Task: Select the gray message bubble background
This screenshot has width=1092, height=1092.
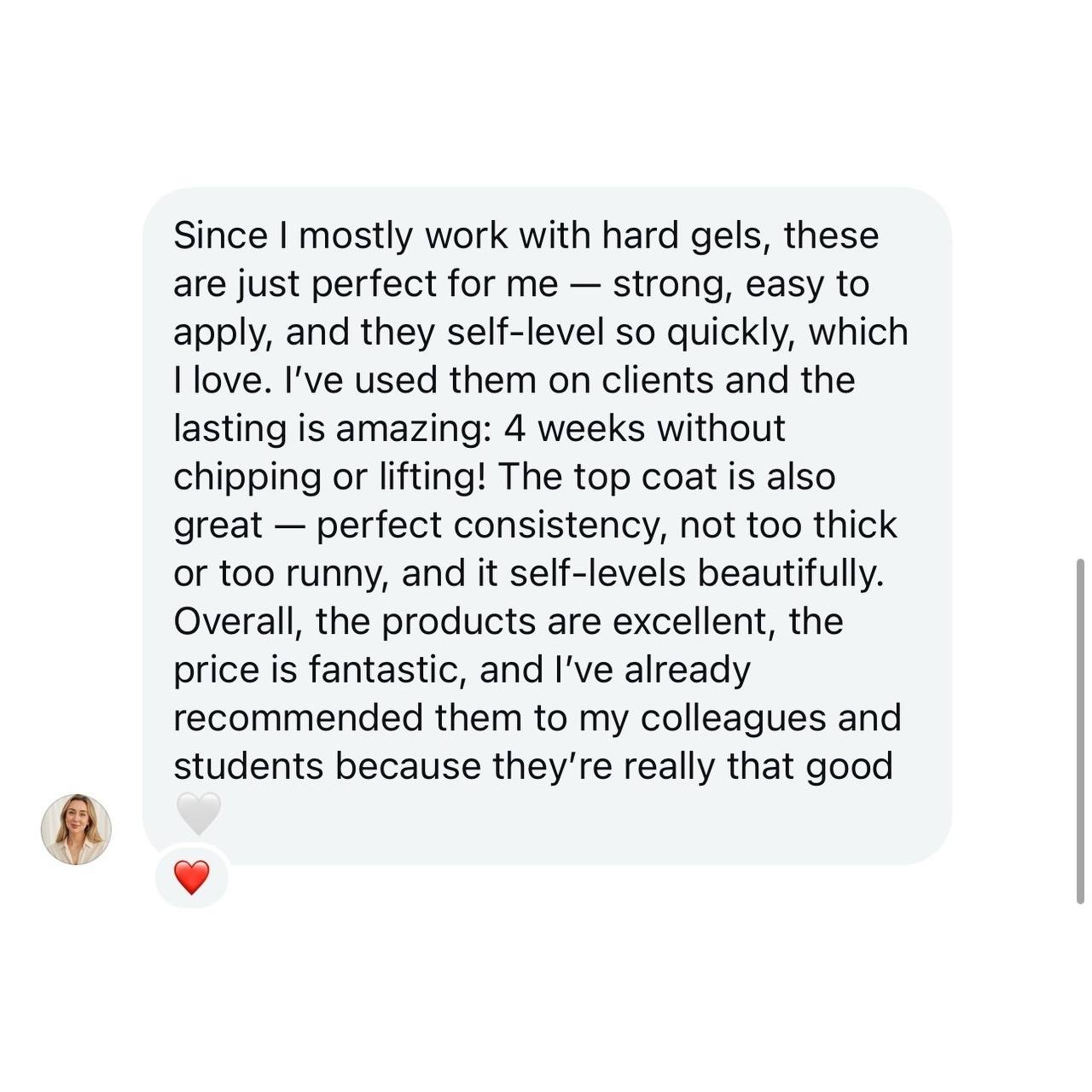Action: (x=546, y=526)
